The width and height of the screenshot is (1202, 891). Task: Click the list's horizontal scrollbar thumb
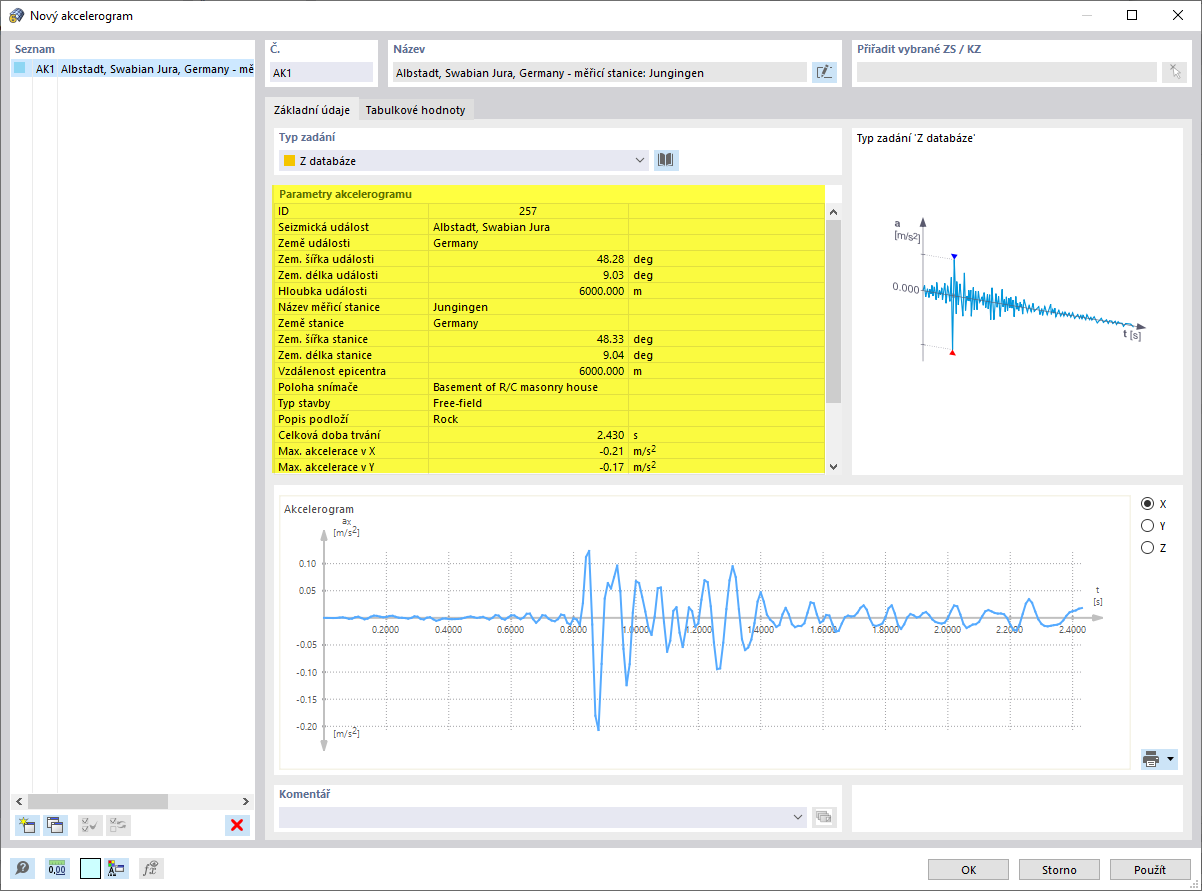(x=97, y=801)
